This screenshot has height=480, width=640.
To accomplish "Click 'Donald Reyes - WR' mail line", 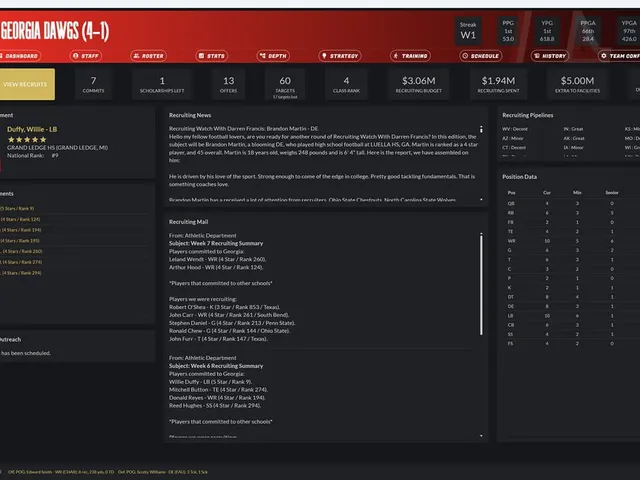I will tap(217, 398).
